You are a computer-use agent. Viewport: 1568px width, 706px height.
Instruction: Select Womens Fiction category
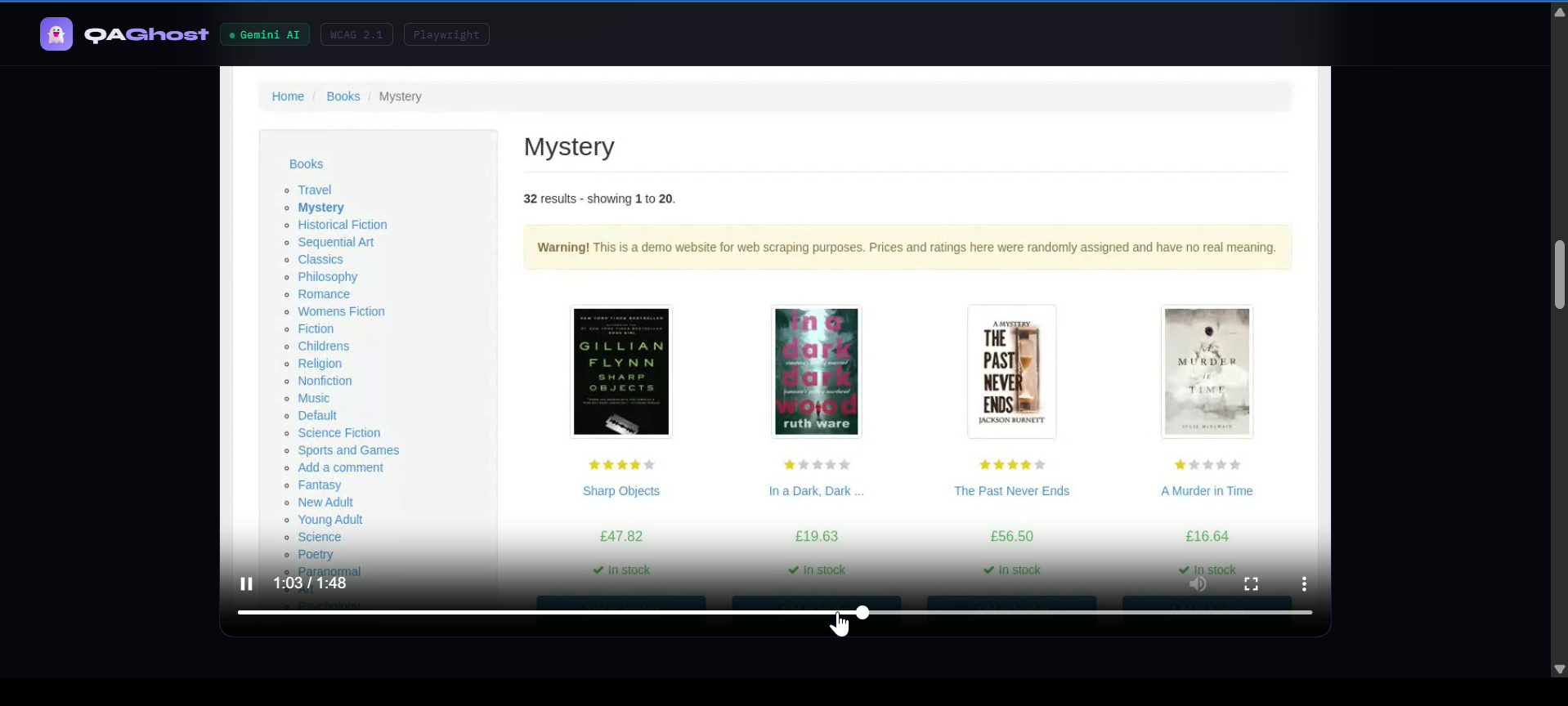point(341,311)
